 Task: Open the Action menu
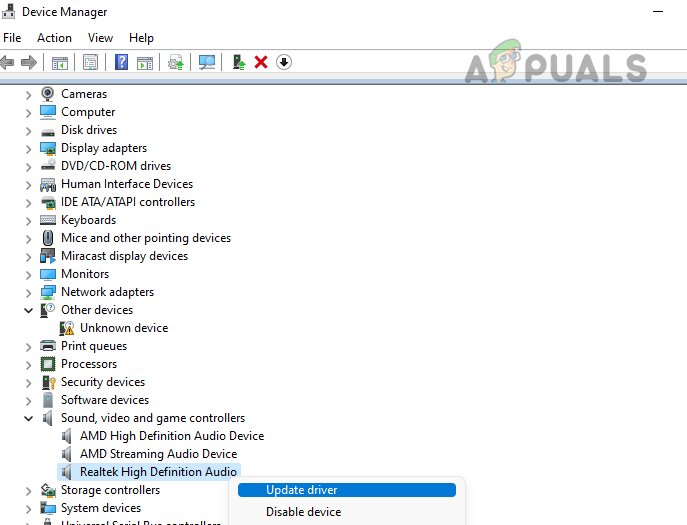click(54, 38)
